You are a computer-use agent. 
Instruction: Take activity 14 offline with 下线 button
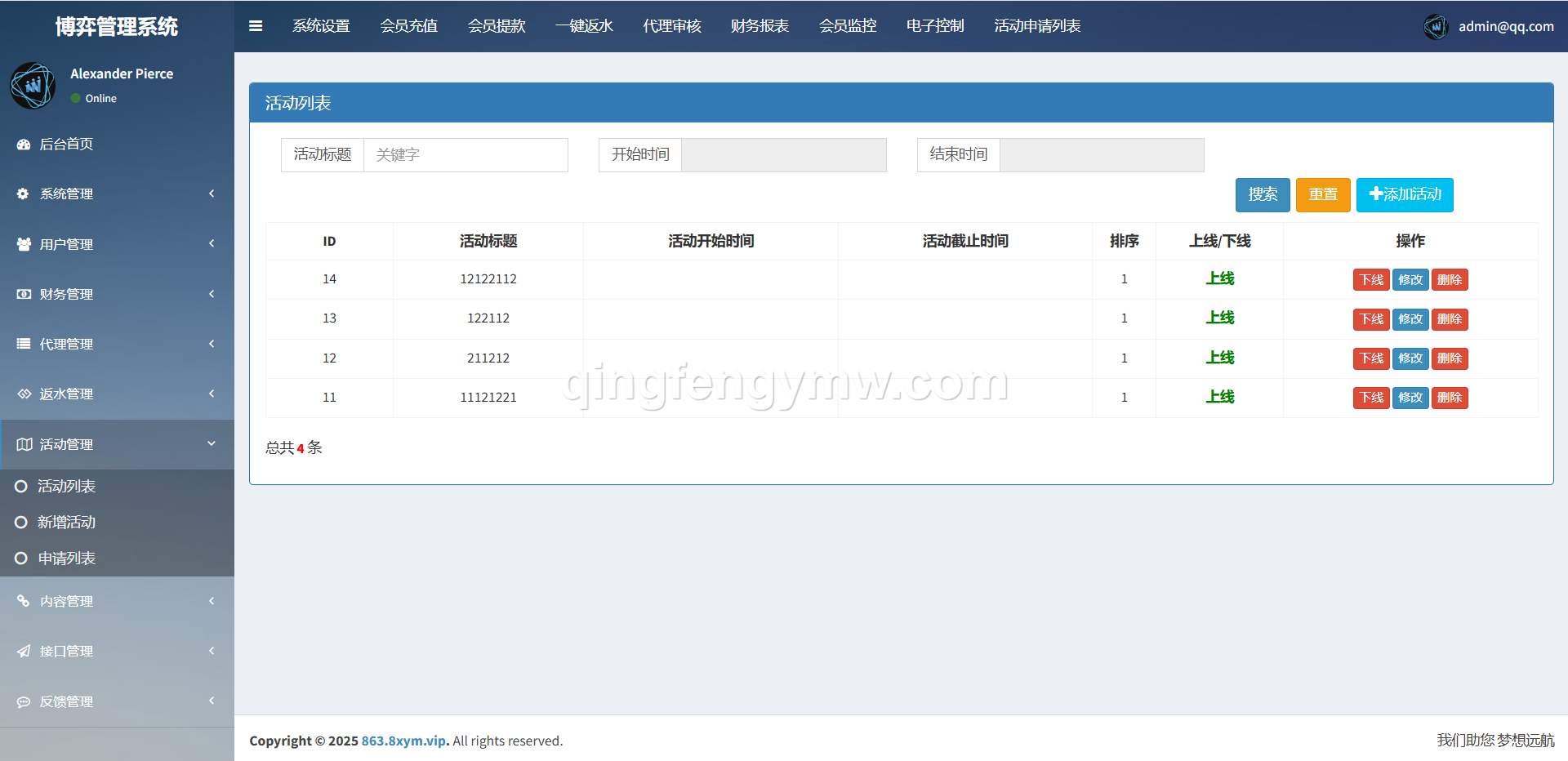point(1370,280)
